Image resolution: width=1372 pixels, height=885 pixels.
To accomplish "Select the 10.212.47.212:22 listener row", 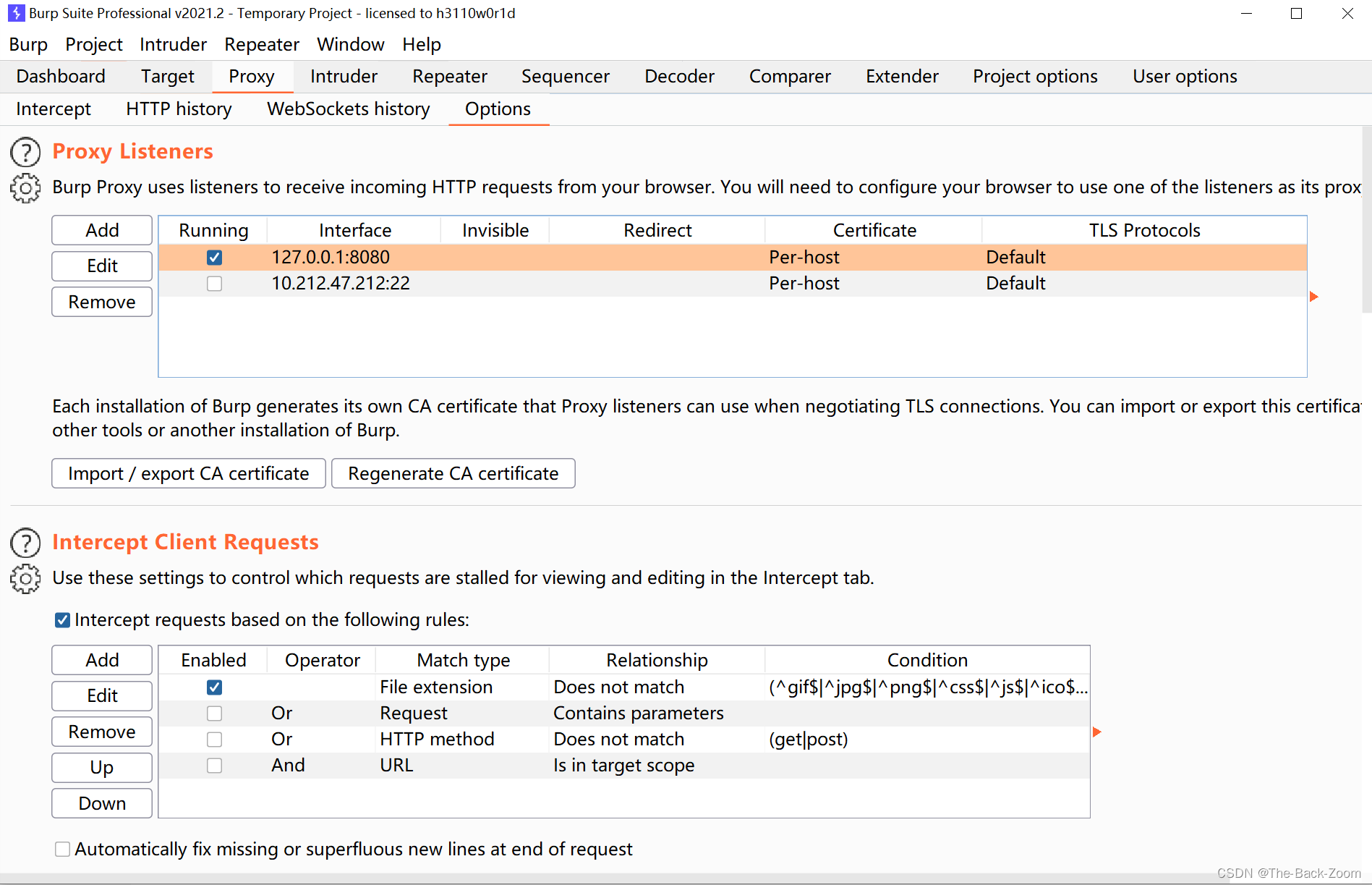I will [x=733, y=284].
